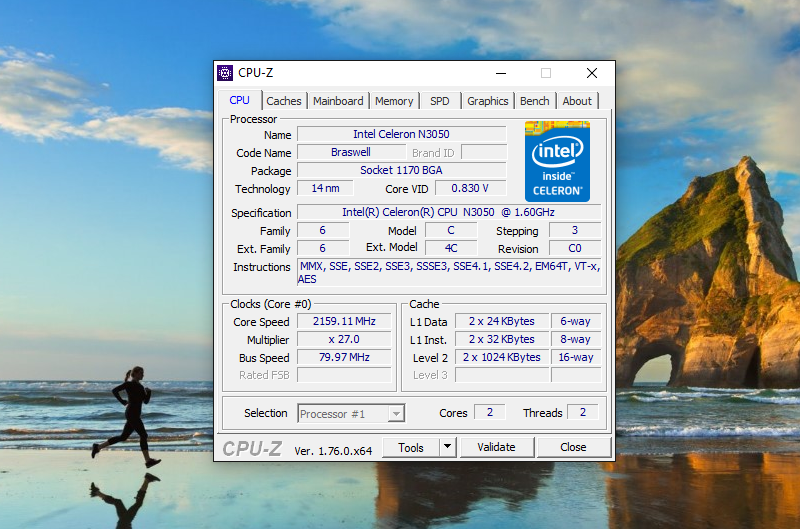Image resolution: width=800 pixels, height=529 pixels.
Task: Click the Close button at bottom
Action: [573, 447]
